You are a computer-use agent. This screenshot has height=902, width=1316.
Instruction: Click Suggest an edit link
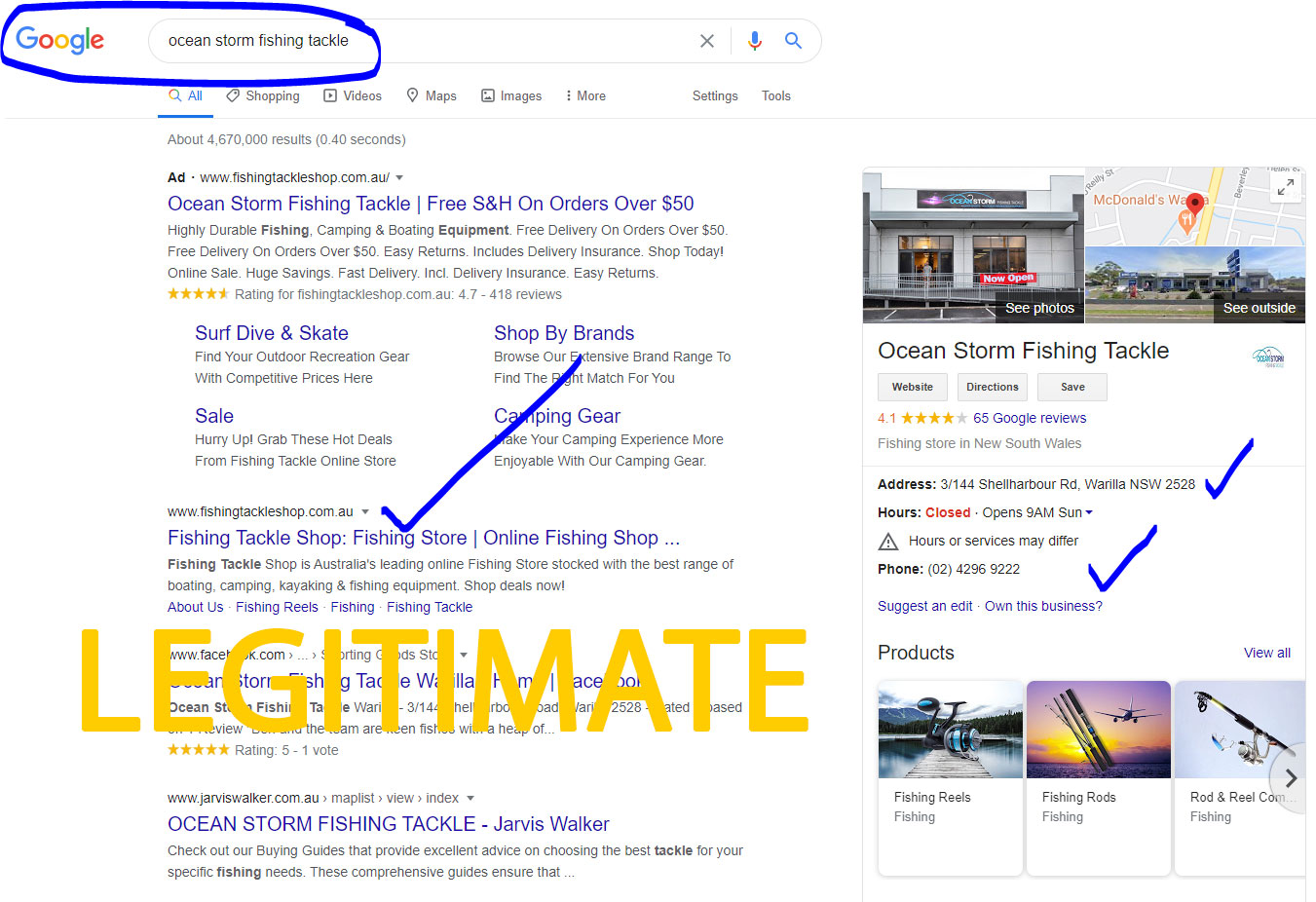(924, 606)
